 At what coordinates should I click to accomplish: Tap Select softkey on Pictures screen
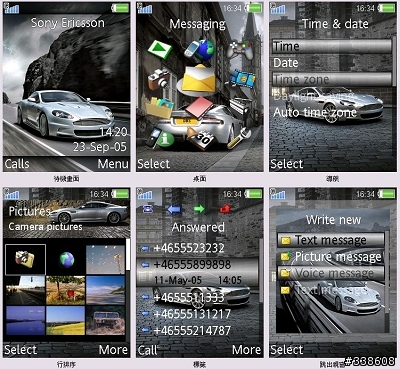click(20, 350)
